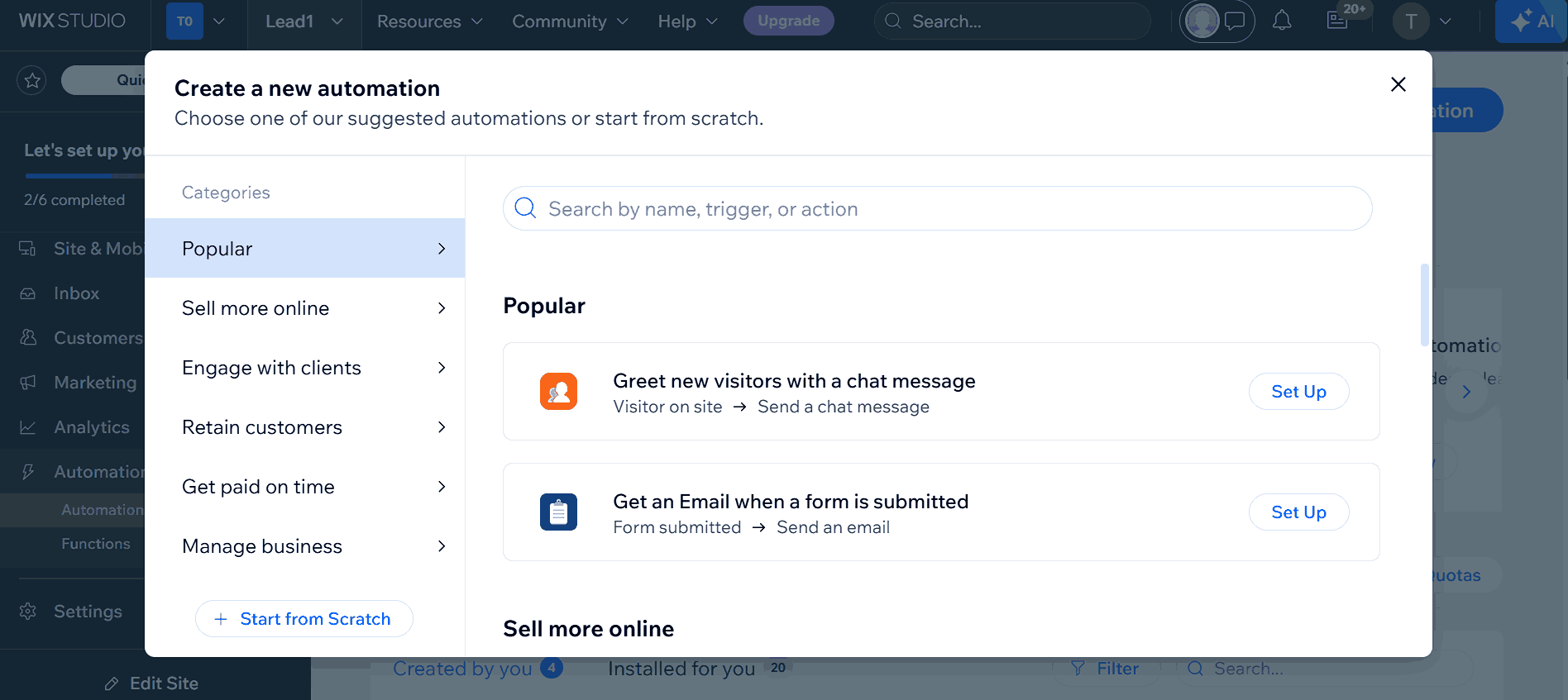Click the orange chat automation icon

[x=558, y=391]
